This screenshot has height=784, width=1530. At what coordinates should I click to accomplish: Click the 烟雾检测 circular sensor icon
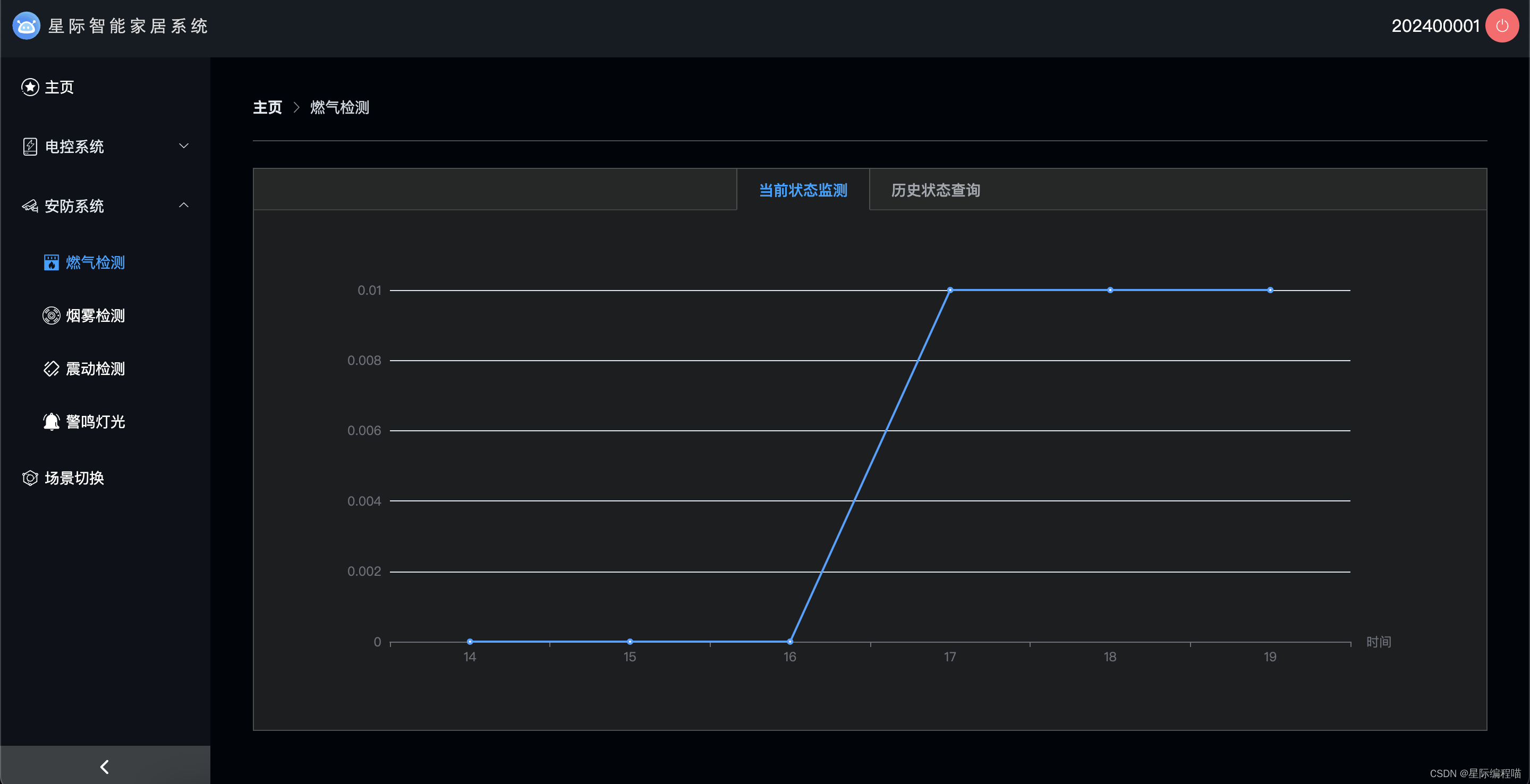[x=51, y=316]
